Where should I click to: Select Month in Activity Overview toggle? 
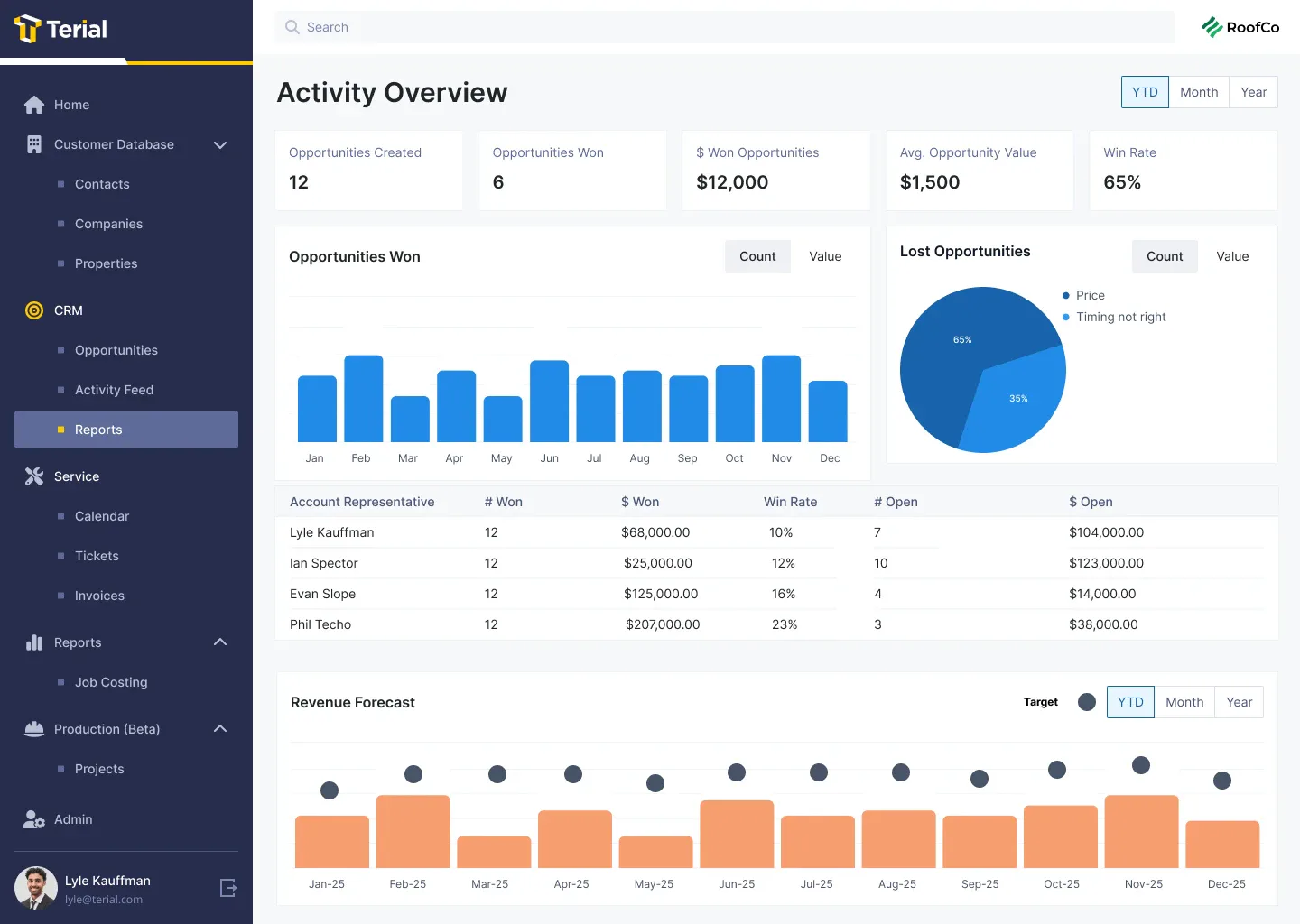coord(1199,92)
